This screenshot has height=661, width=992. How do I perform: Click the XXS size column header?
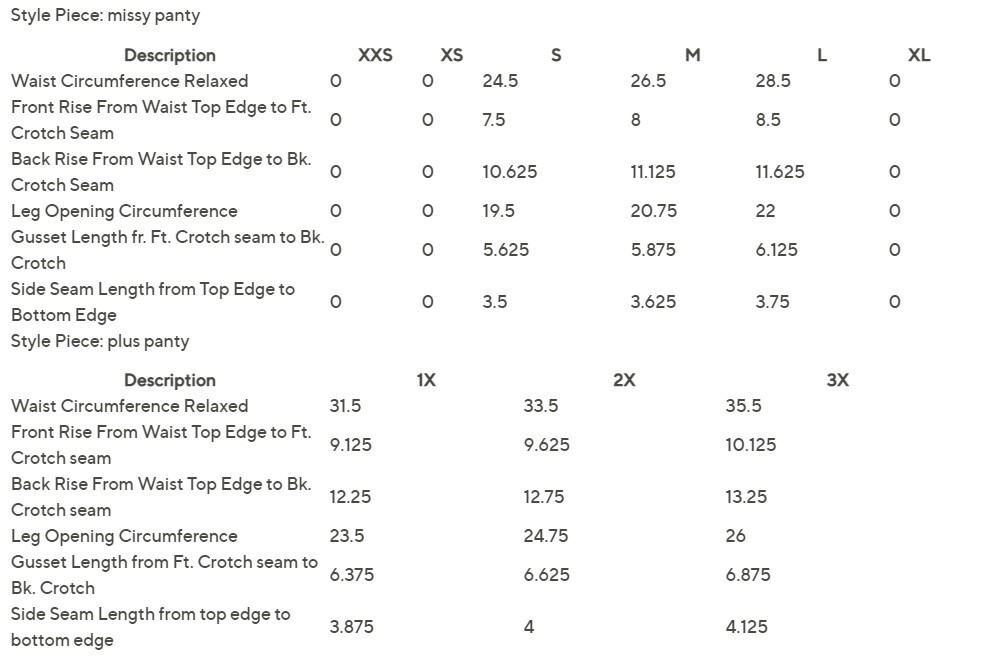pos(375,55)
